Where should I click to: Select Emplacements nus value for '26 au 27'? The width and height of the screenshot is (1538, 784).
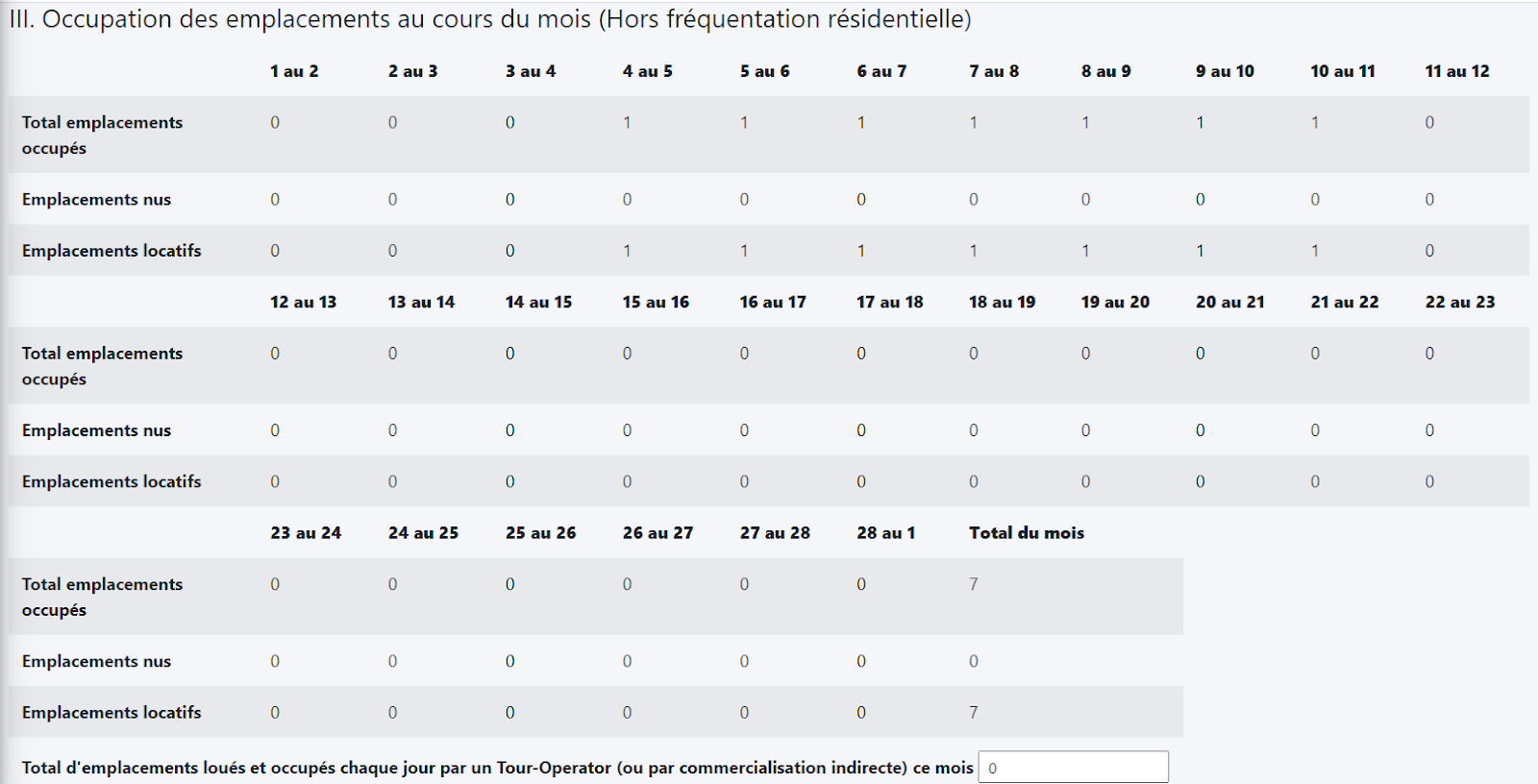click(627, 661)
